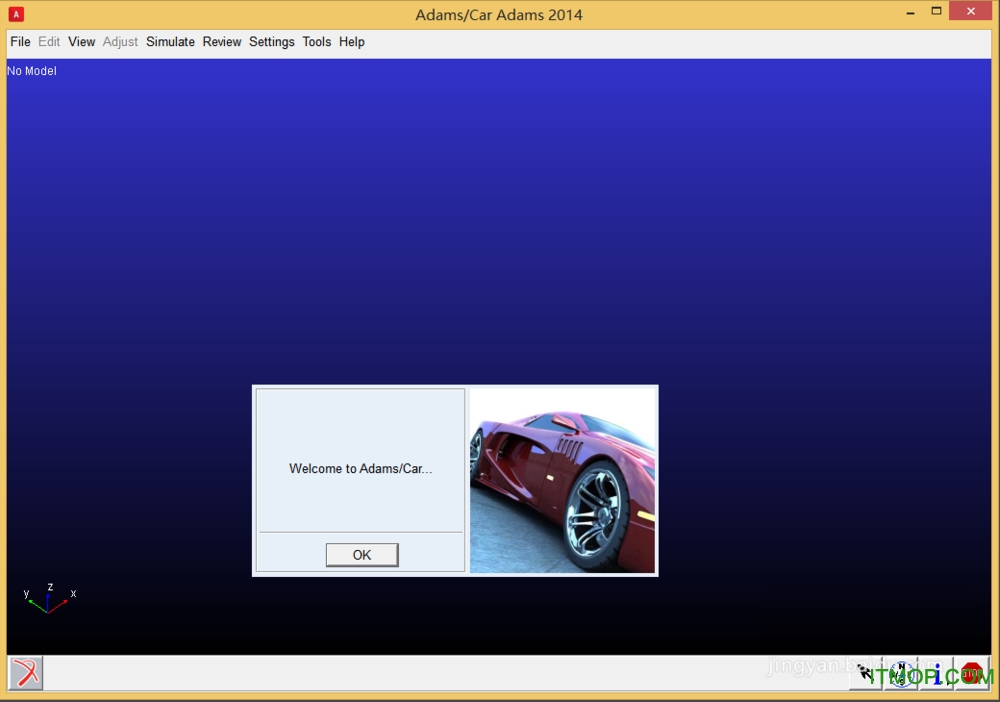Open the Simulate menu
The image size is (1000, 702).
click(170, 41)
